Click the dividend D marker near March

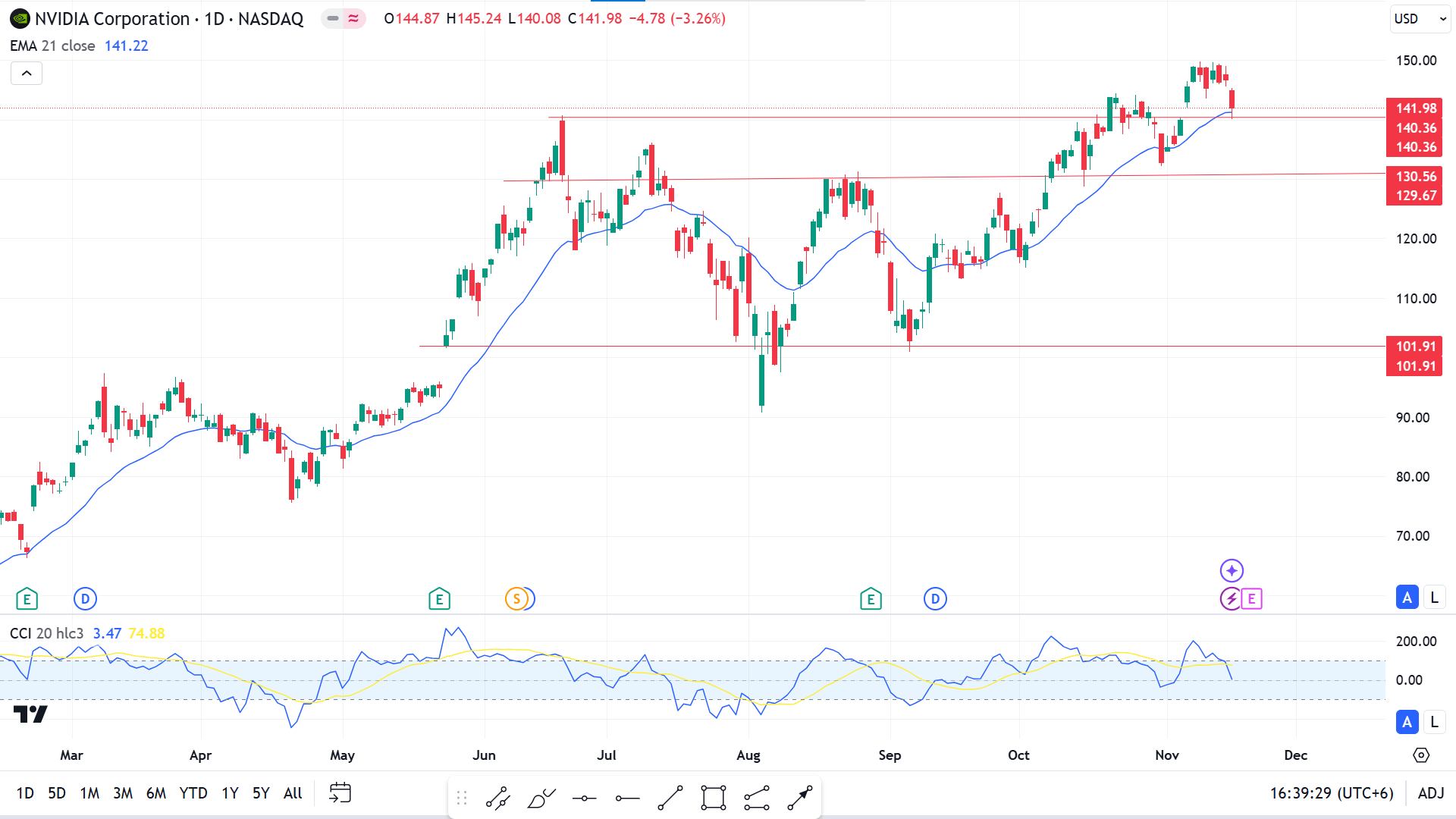pos(85,599)
